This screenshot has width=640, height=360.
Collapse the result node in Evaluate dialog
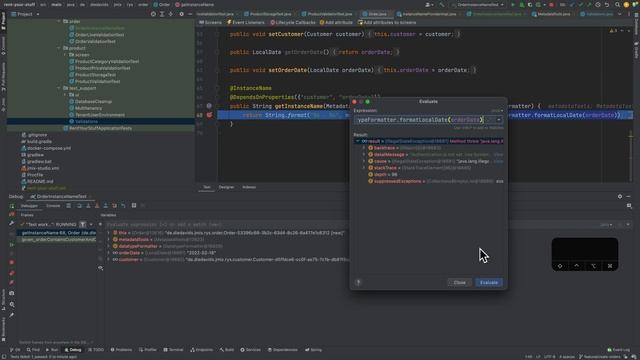[x=358, y=141]
